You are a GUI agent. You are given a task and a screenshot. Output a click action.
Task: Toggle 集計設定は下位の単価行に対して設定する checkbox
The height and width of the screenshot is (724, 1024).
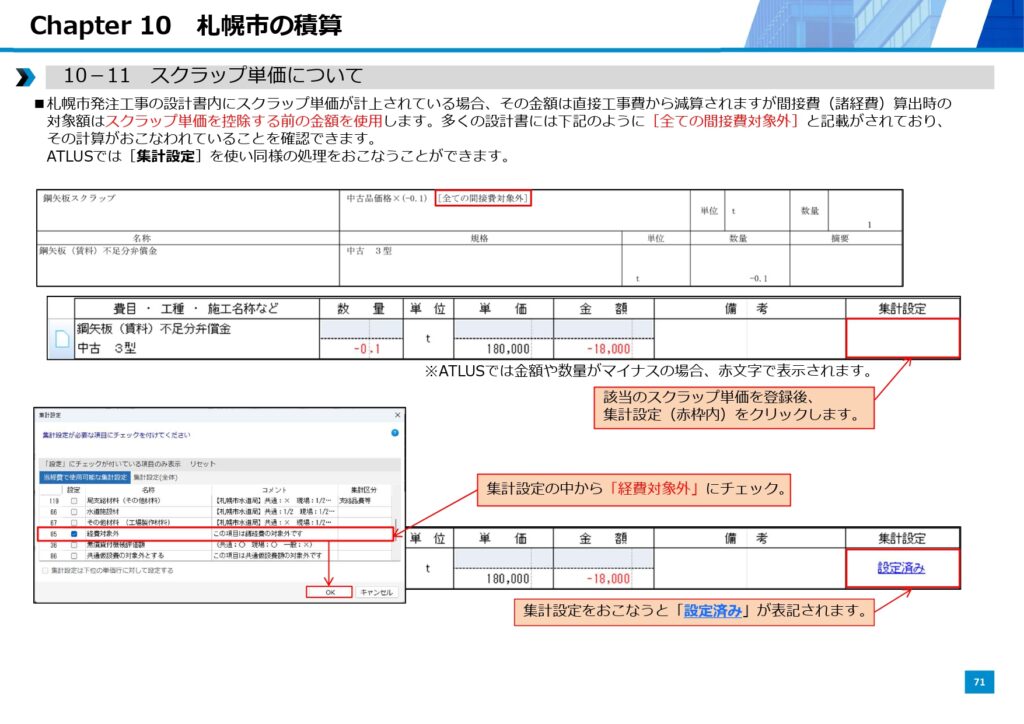pos(45,570)
